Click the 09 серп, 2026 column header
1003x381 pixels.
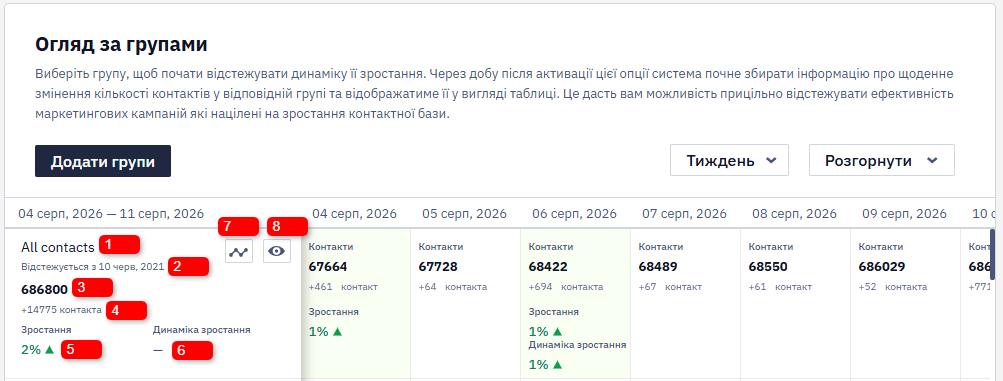(905, 214)
